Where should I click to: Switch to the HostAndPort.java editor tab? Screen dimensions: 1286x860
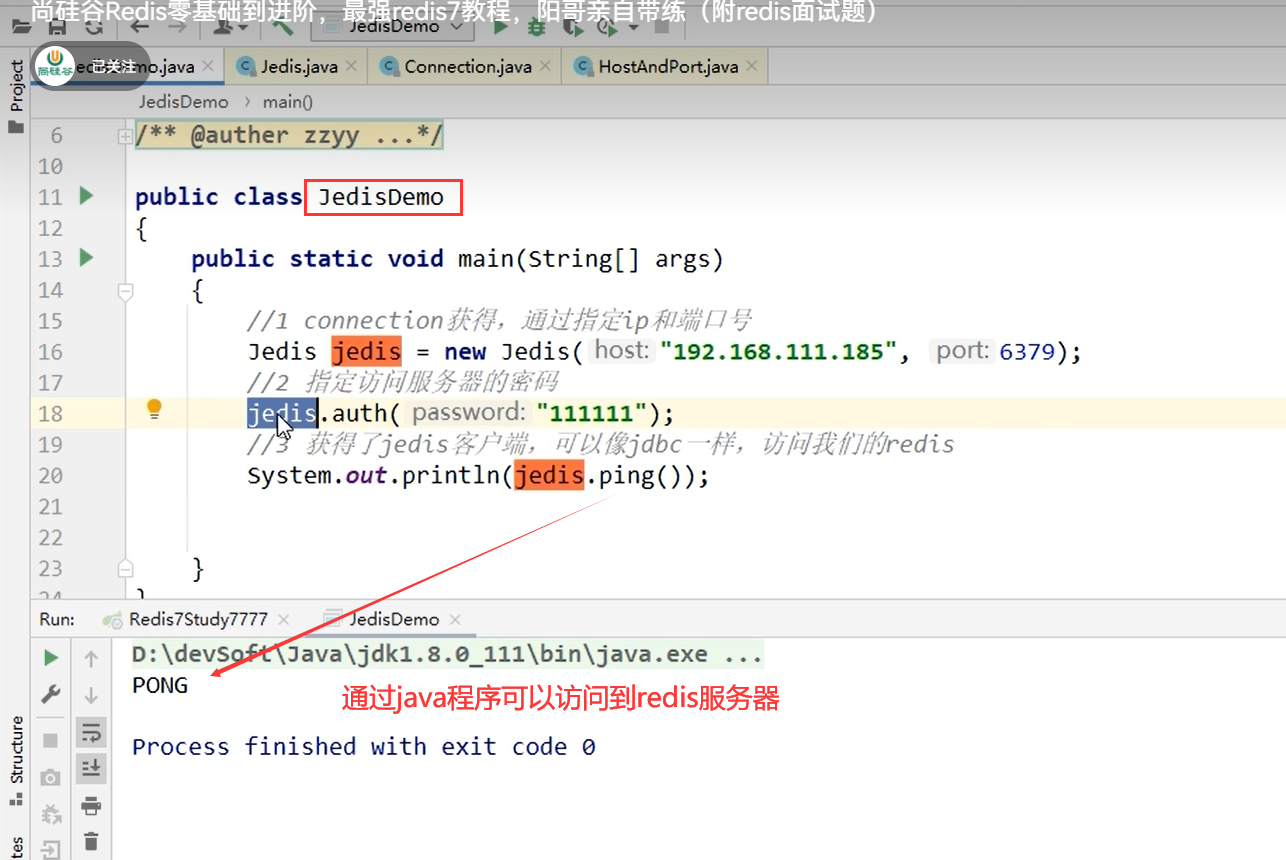(668, 67)
